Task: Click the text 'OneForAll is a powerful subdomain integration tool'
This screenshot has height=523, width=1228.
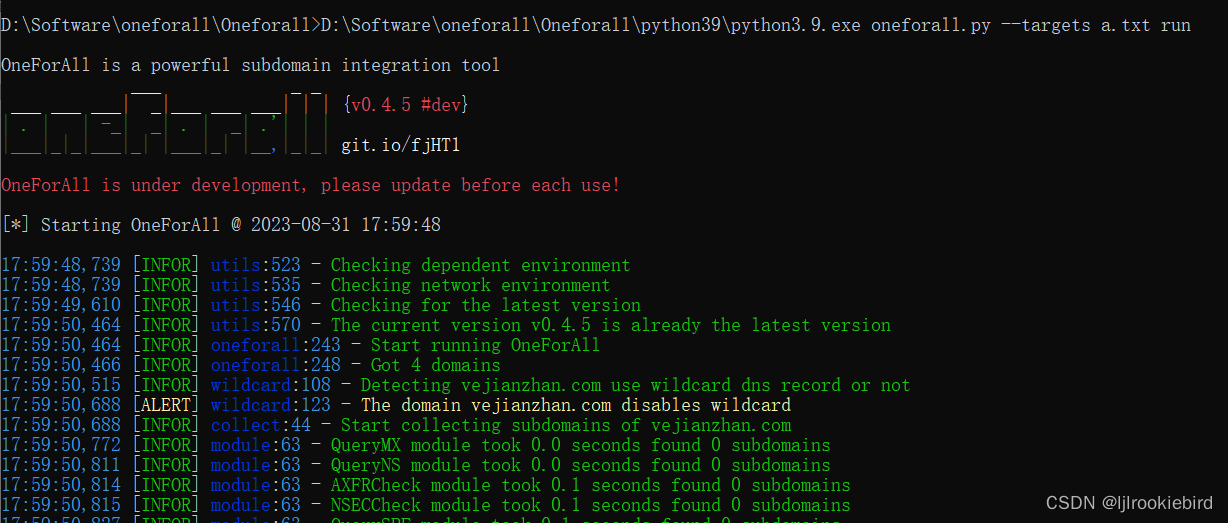Action: click(x=251, y=65)
